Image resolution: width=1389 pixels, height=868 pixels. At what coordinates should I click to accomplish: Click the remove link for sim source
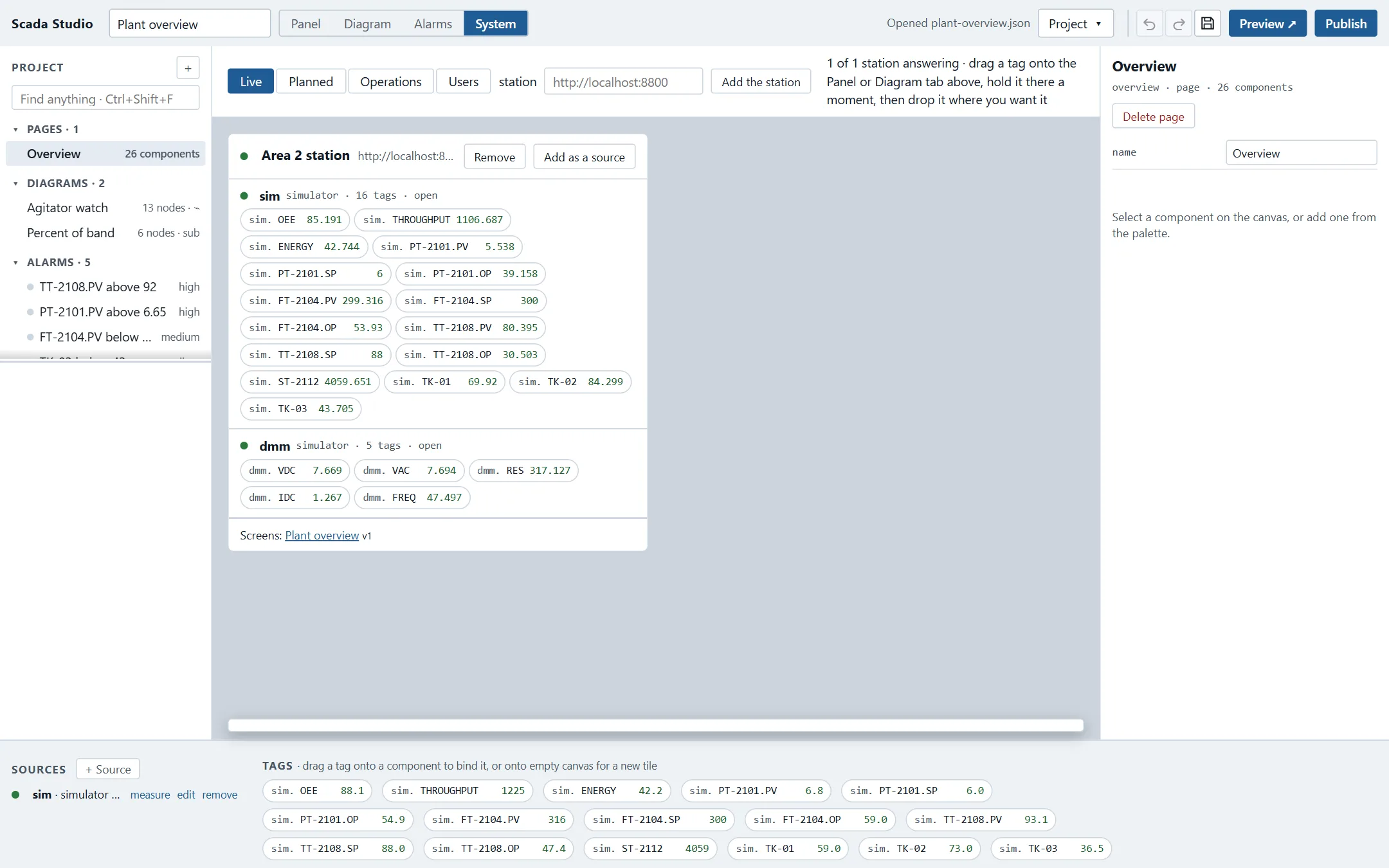[220, 795]
